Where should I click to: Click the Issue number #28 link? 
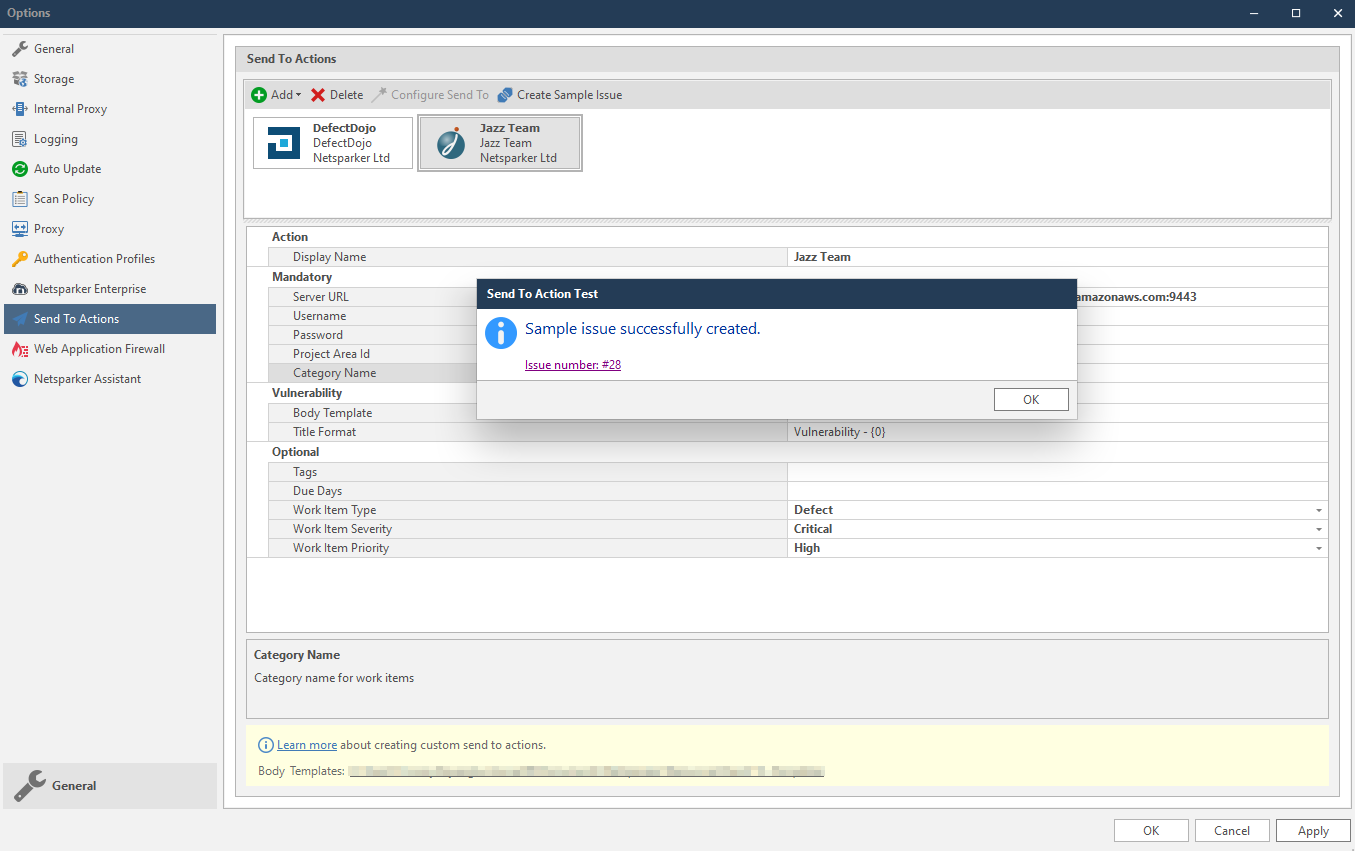click(572, 364)
